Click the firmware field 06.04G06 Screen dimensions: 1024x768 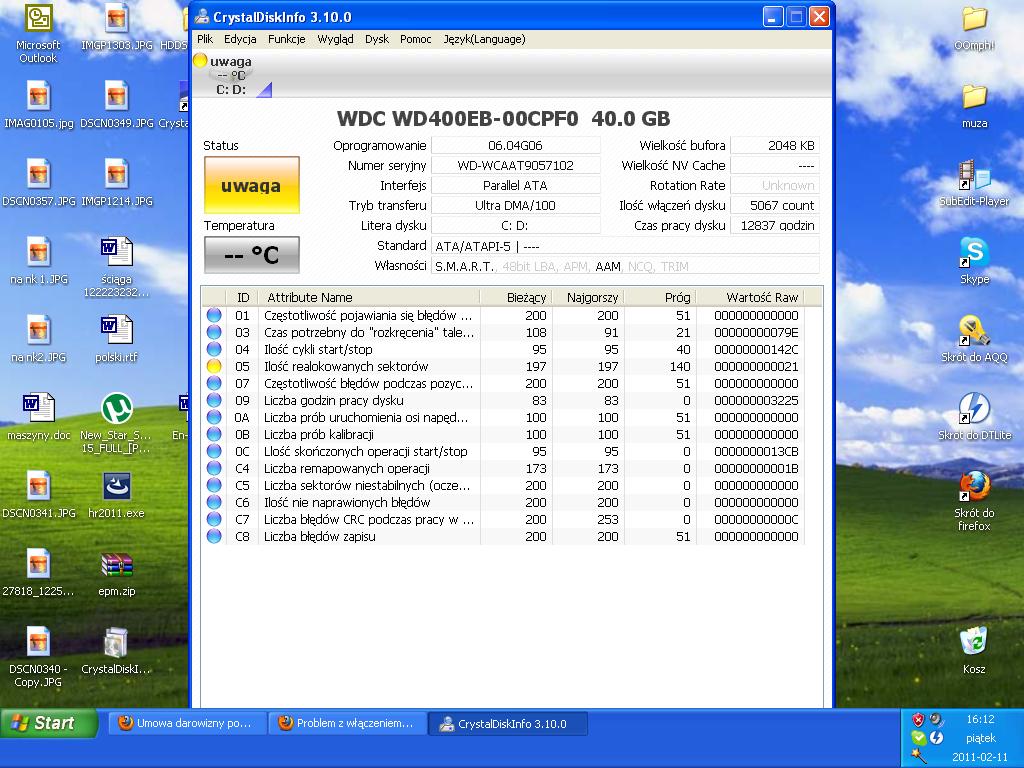(x=515, y=146)
